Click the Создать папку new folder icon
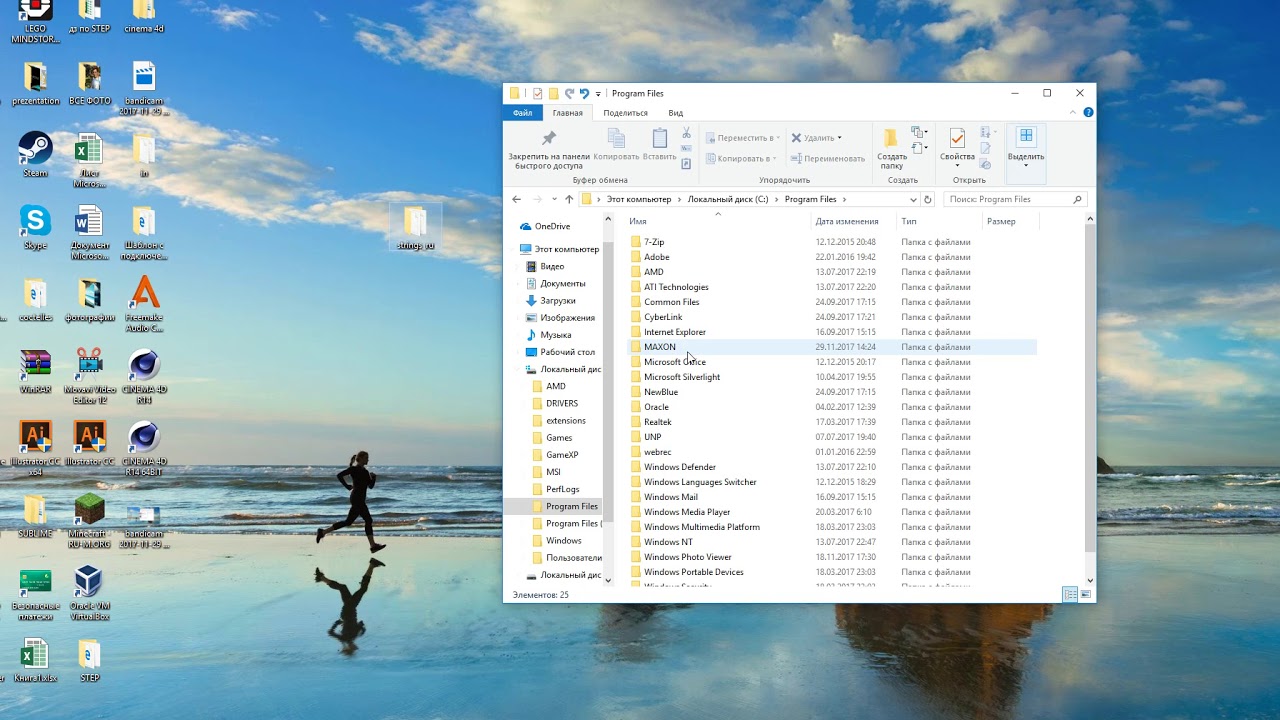 coord(890,139)
